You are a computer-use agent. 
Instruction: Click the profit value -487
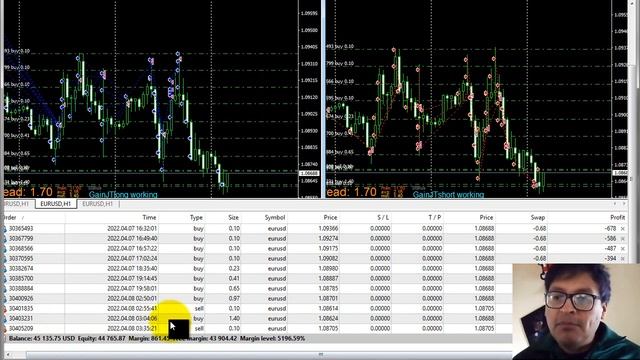(x=610, y=249)
